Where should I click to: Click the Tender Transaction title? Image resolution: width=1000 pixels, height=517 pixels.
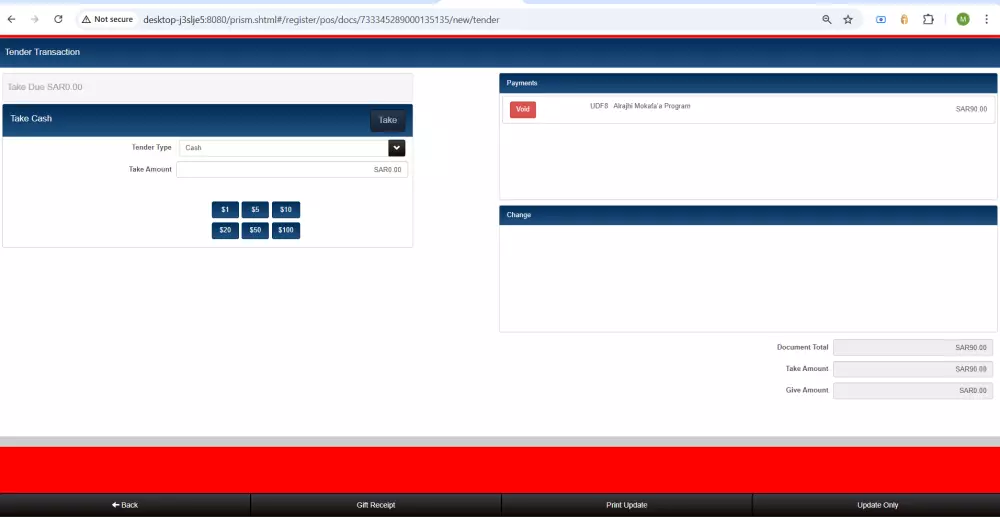[x=43, y=52]
